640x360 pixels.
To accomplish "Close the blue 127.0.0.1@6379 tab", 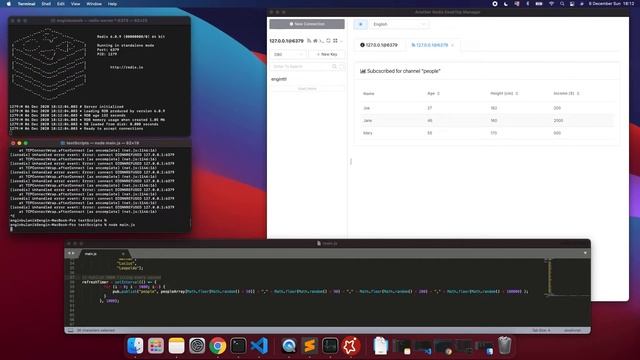I will [x=453, y=45].
